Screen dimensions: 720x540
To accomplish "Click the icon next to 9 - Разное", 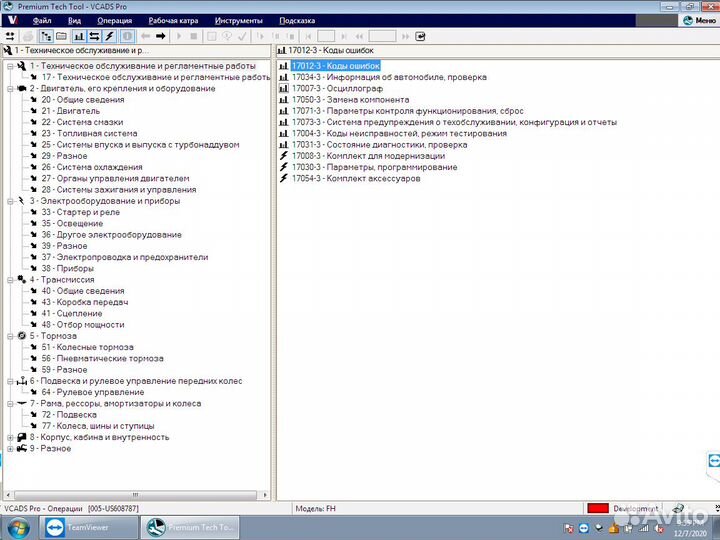I will pos(21,449).
